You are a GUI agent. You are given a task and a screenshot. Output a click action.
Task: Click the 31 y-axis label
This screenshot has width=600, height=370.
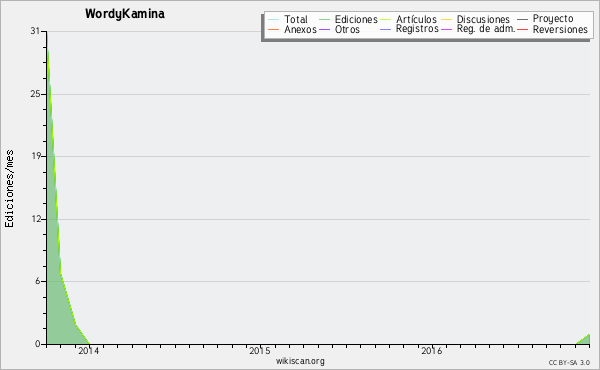tap(35, 31)
